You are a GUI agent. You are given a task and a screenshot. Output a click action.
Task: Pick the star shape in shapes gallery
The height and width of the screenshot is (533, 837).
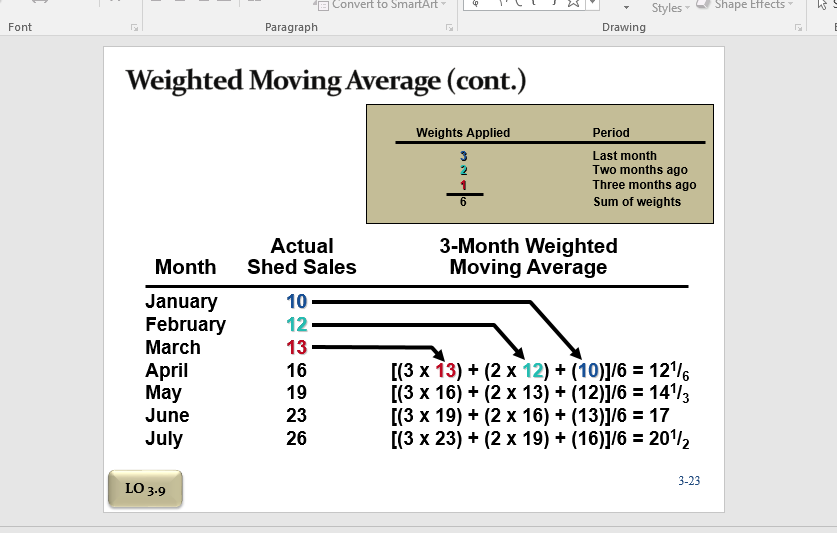tap(573, 3)
